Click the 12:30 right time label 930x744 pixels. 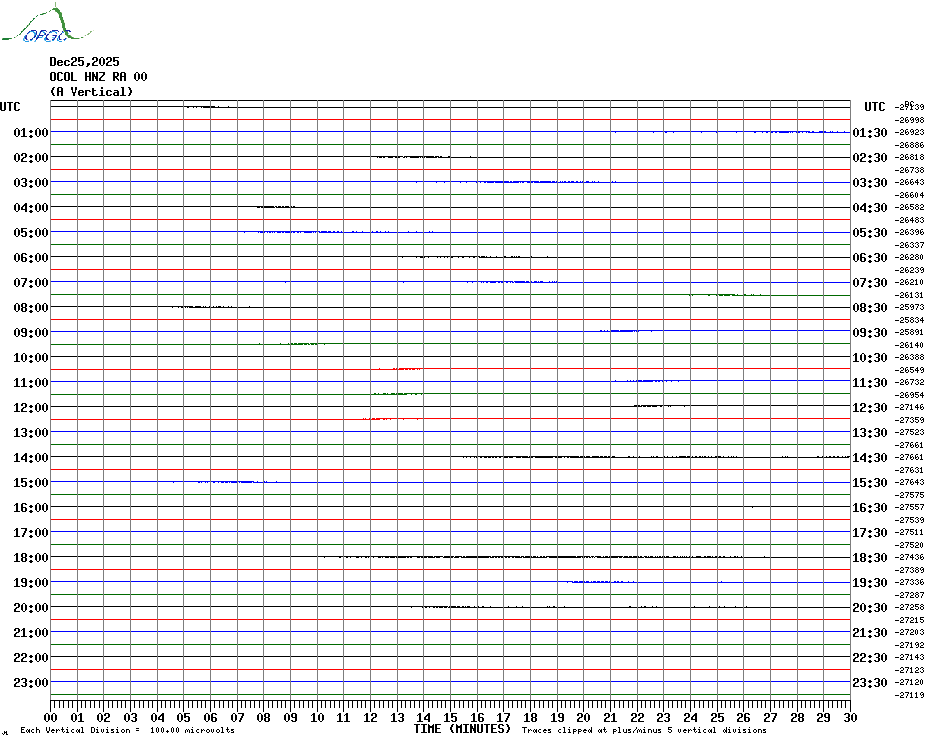tap(870, 408)
